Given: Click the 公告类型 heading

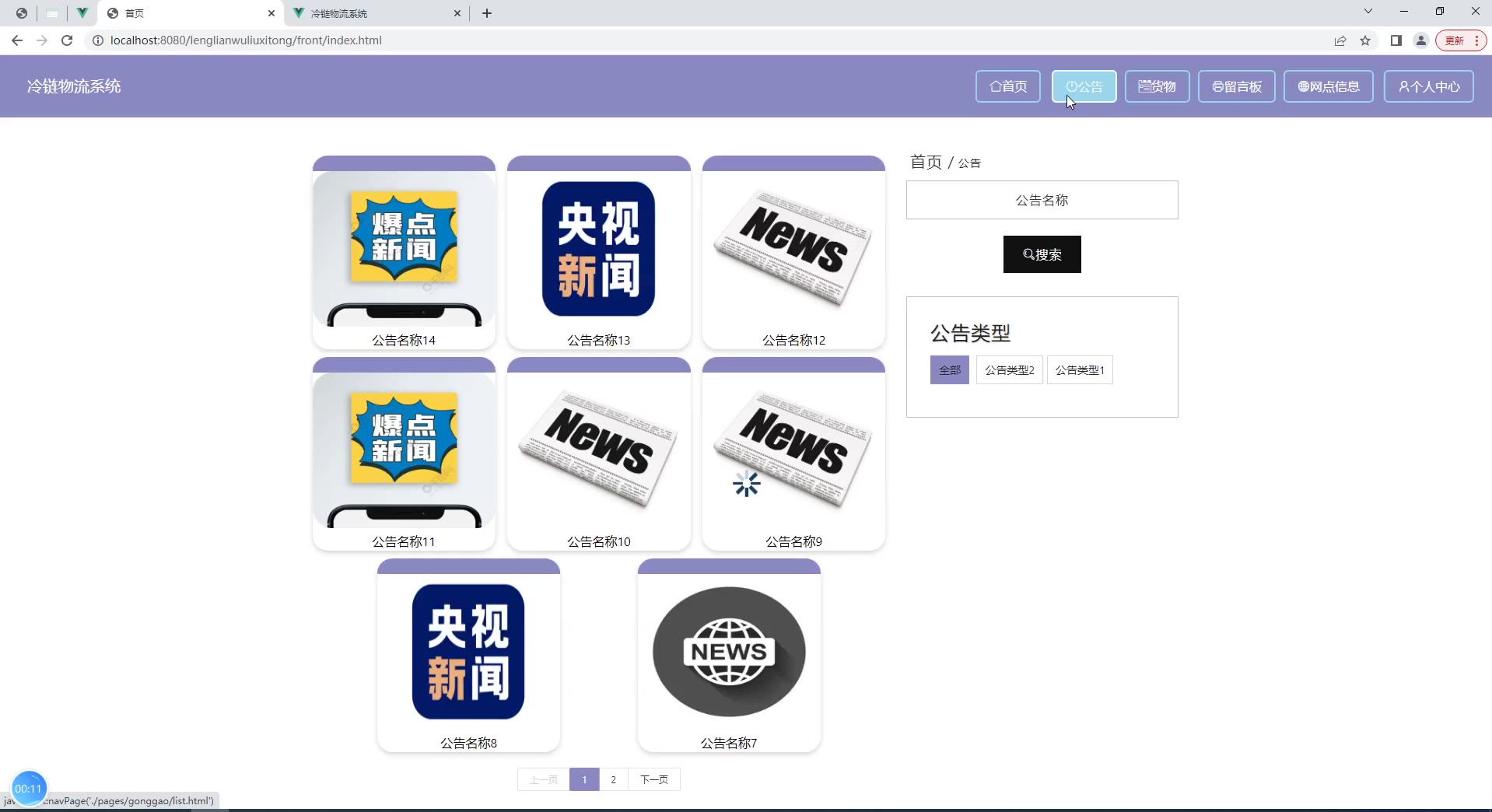Looking at the screenshot, I should [x=971, y=334].
